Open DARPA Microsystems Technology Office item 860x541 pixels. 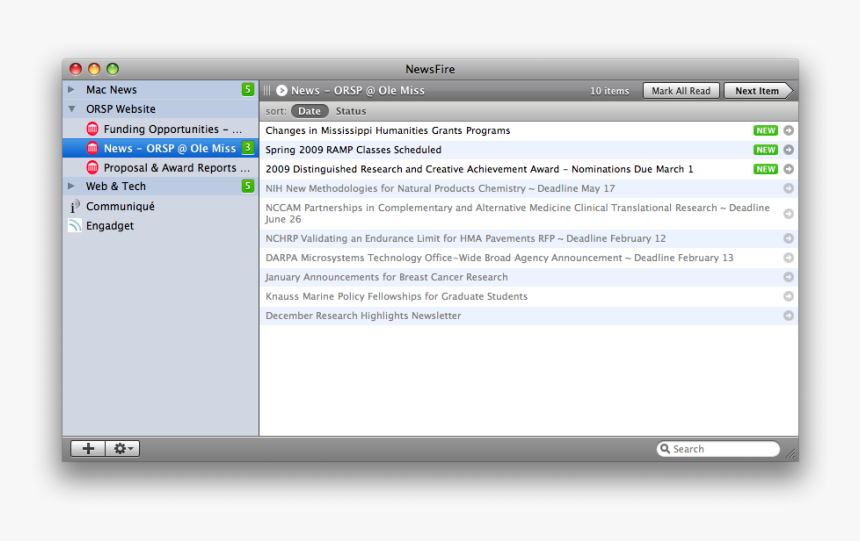(529, 257)
